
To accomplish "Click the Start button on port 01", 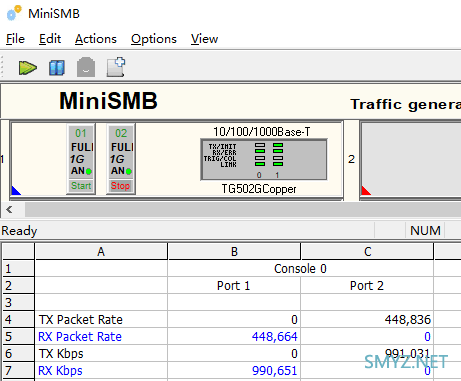I will (81, 186).
